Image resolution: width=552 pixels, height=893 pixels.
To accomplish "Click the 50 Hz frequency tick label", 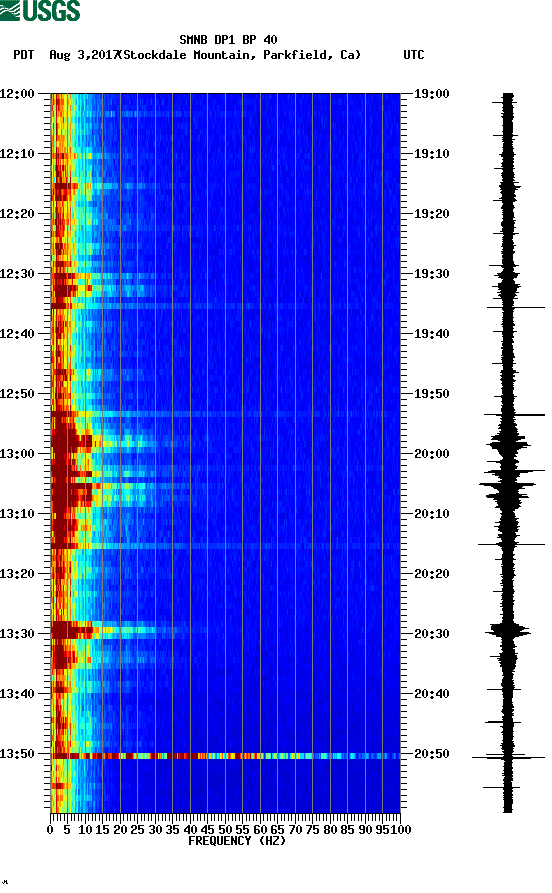I will click(225, 830).
